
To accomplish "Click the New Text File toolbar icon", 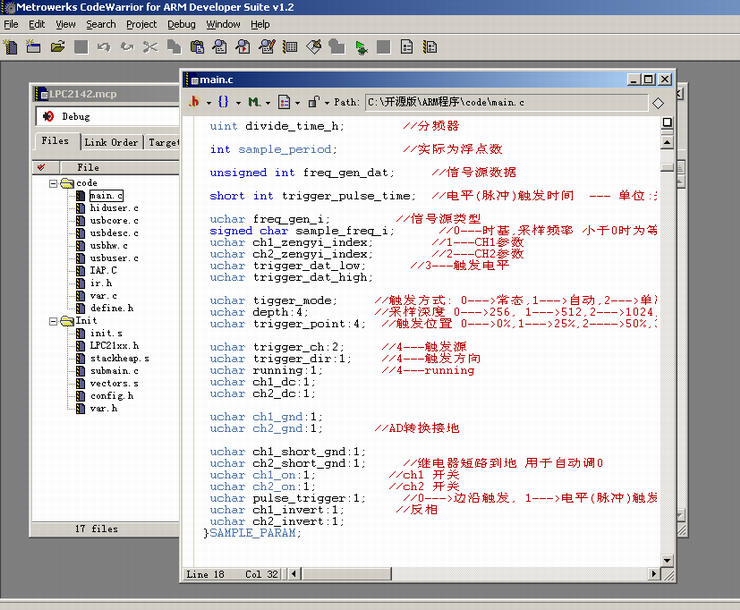I will coord(11,46).
